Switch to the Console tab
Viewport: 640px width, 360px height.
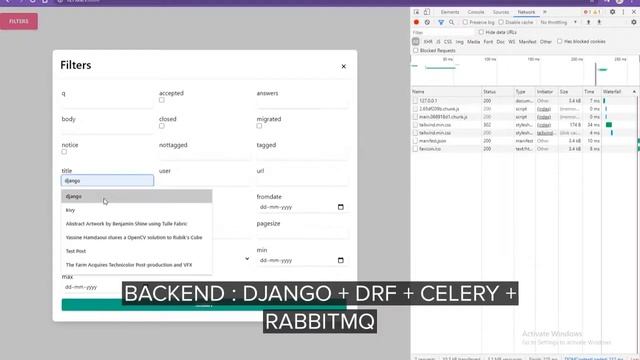(476, 12)
